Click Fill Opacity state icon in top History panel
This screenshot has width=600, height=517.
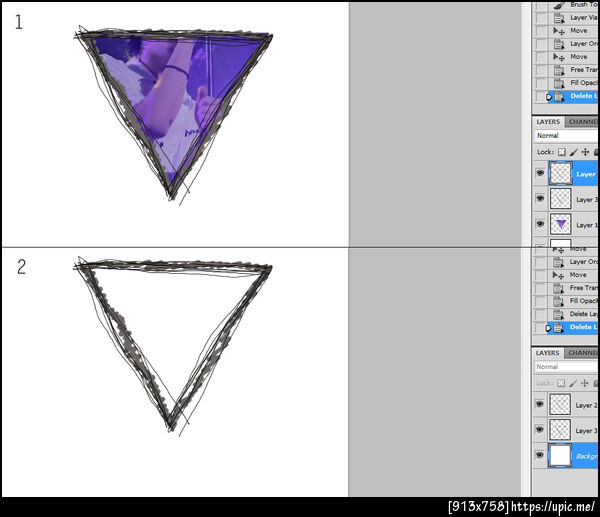point(559,83)
